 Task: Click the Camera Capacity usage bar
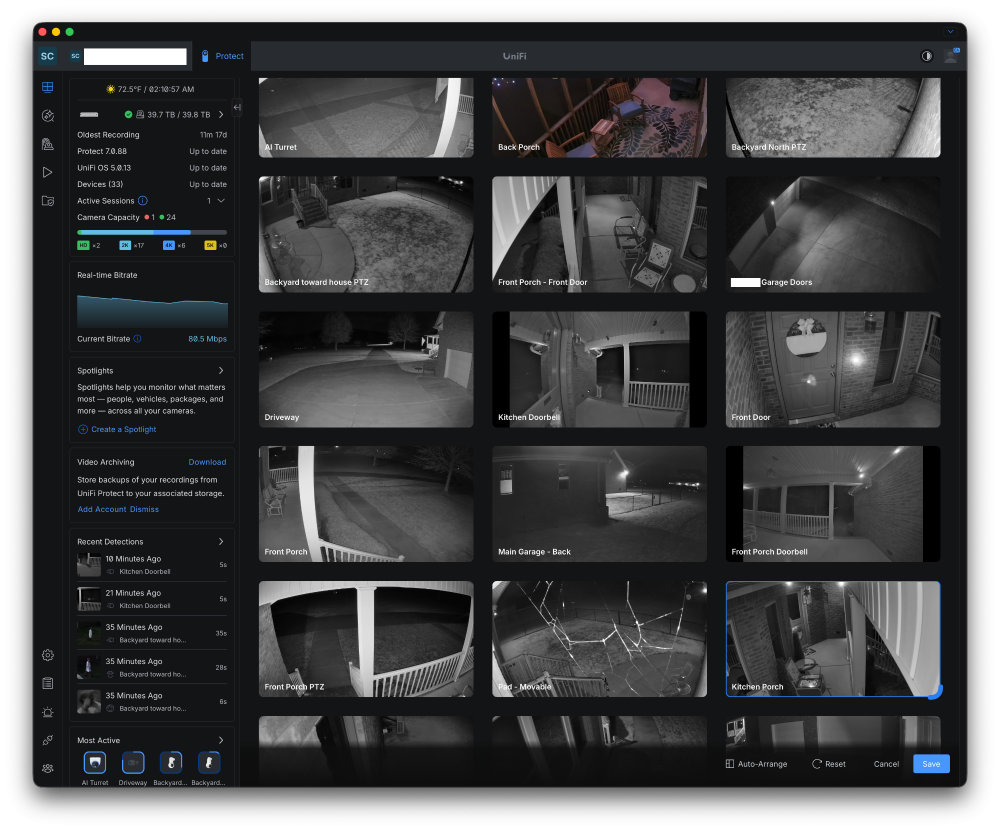[152, 232]
